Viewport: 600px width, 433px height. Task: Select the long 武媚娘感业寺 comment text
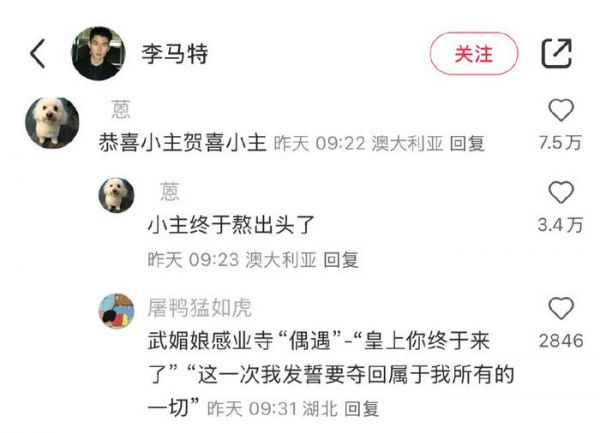pyautogui.click(x=331, y=374)
